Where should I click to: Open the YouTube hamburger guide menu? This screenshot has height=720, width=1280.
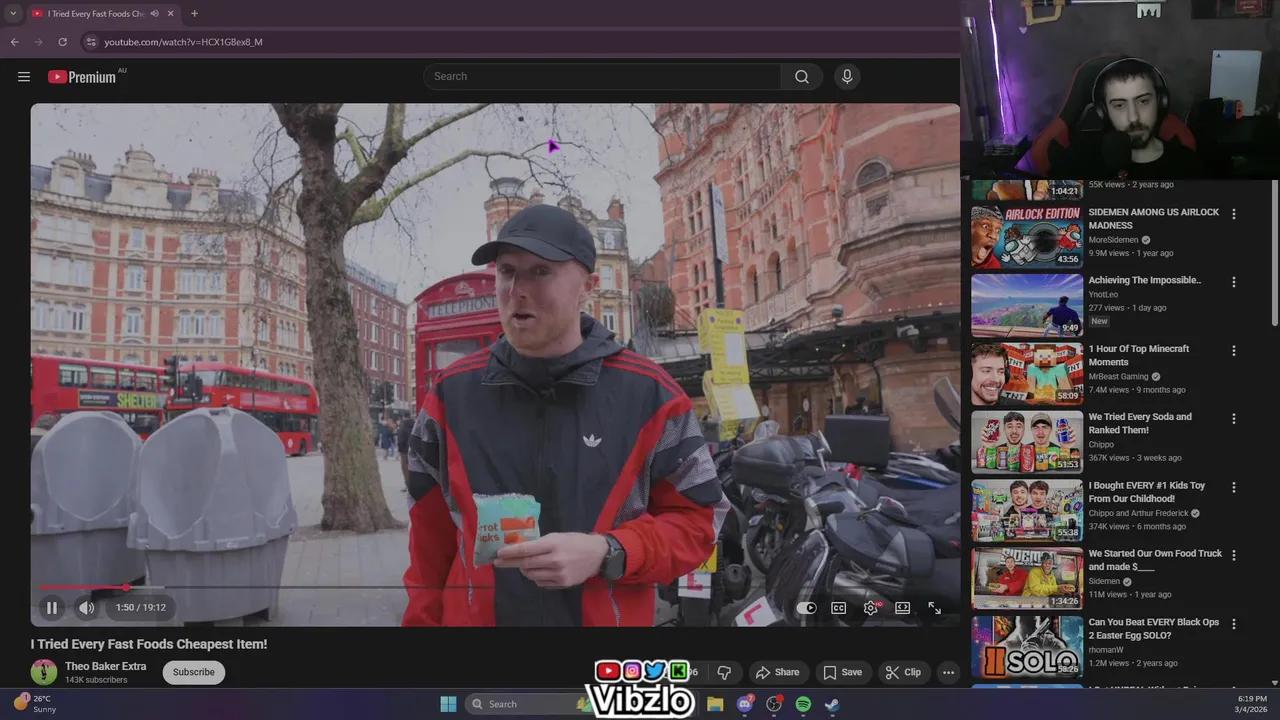24,77
